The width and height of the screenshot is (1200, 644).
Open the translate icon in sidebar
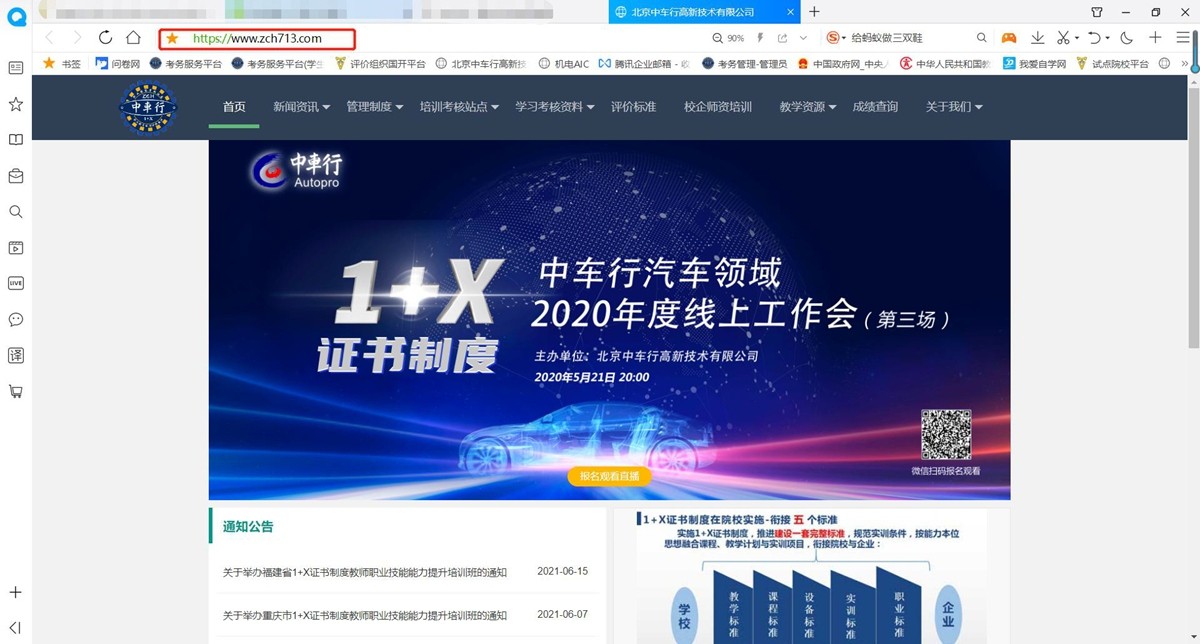(x=16, y=355)
